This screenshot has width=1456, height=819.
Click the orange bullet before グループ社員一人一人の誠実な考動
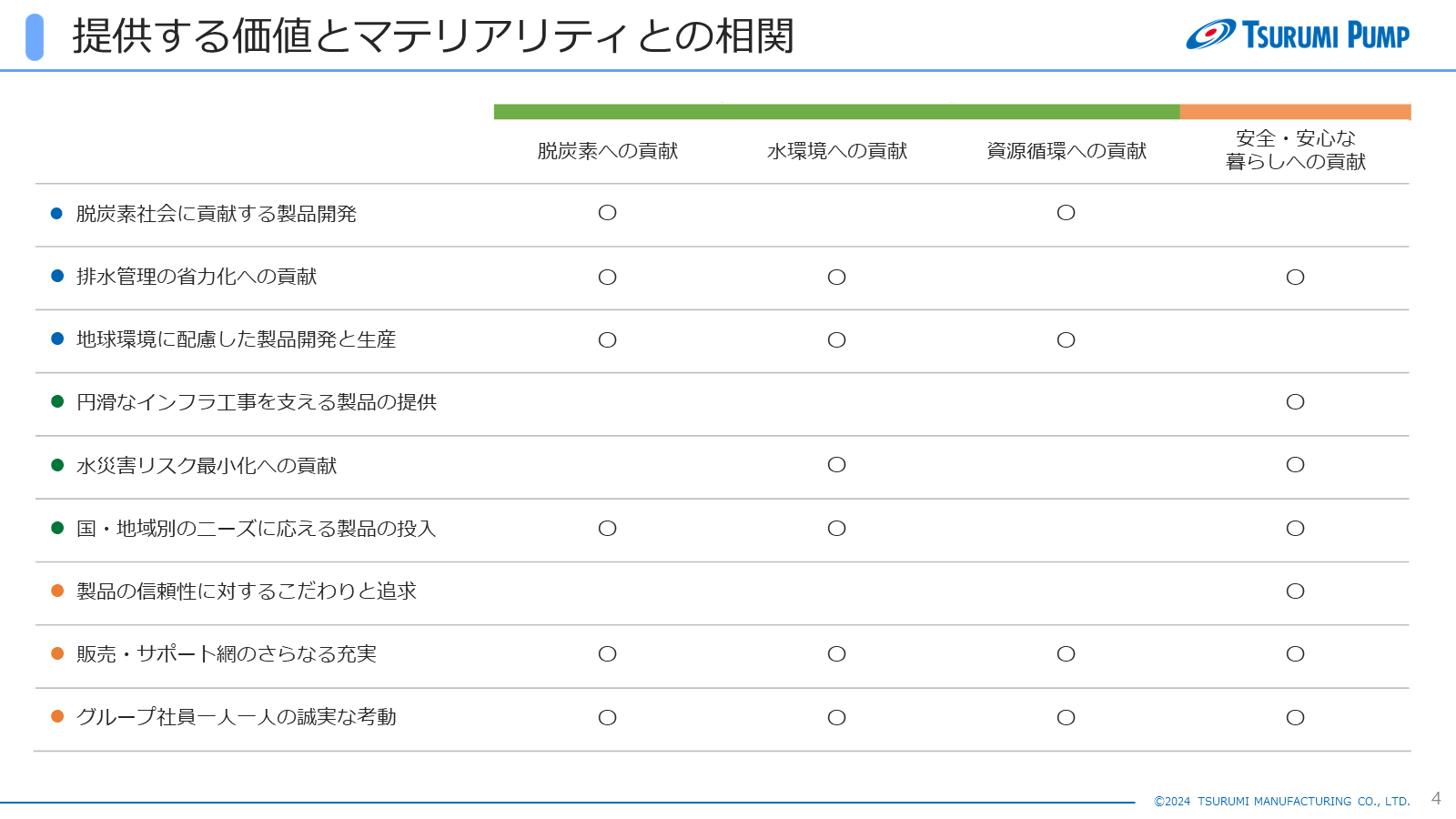click(57, 716)
